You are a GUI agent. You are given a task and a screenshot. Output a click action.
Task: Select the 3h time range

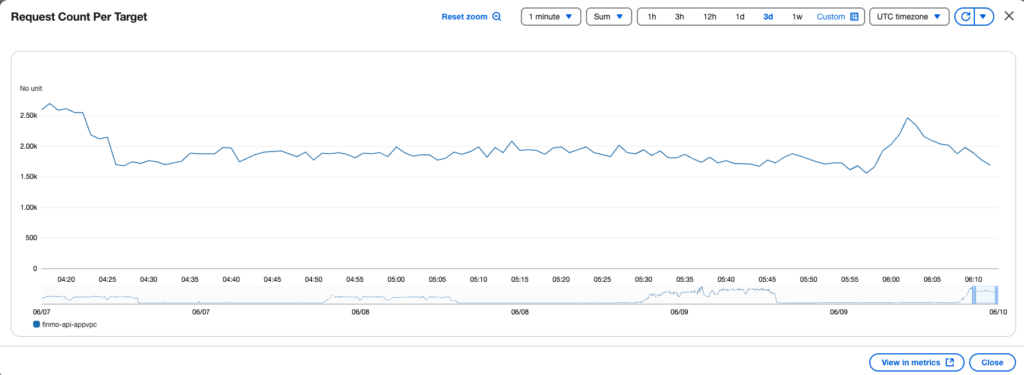[x=679, y=17]
